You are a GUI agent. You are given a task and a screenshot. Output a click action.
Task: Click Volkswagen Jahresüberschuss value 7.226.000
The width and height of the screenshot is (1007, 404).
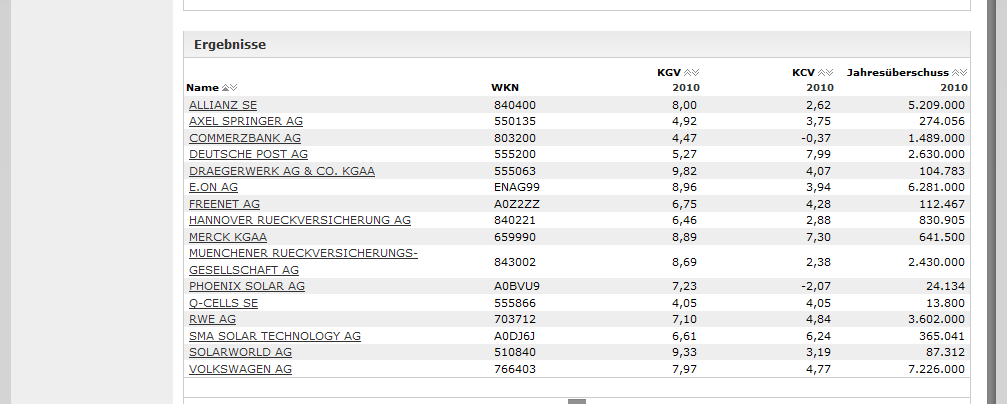click(934, 369)
